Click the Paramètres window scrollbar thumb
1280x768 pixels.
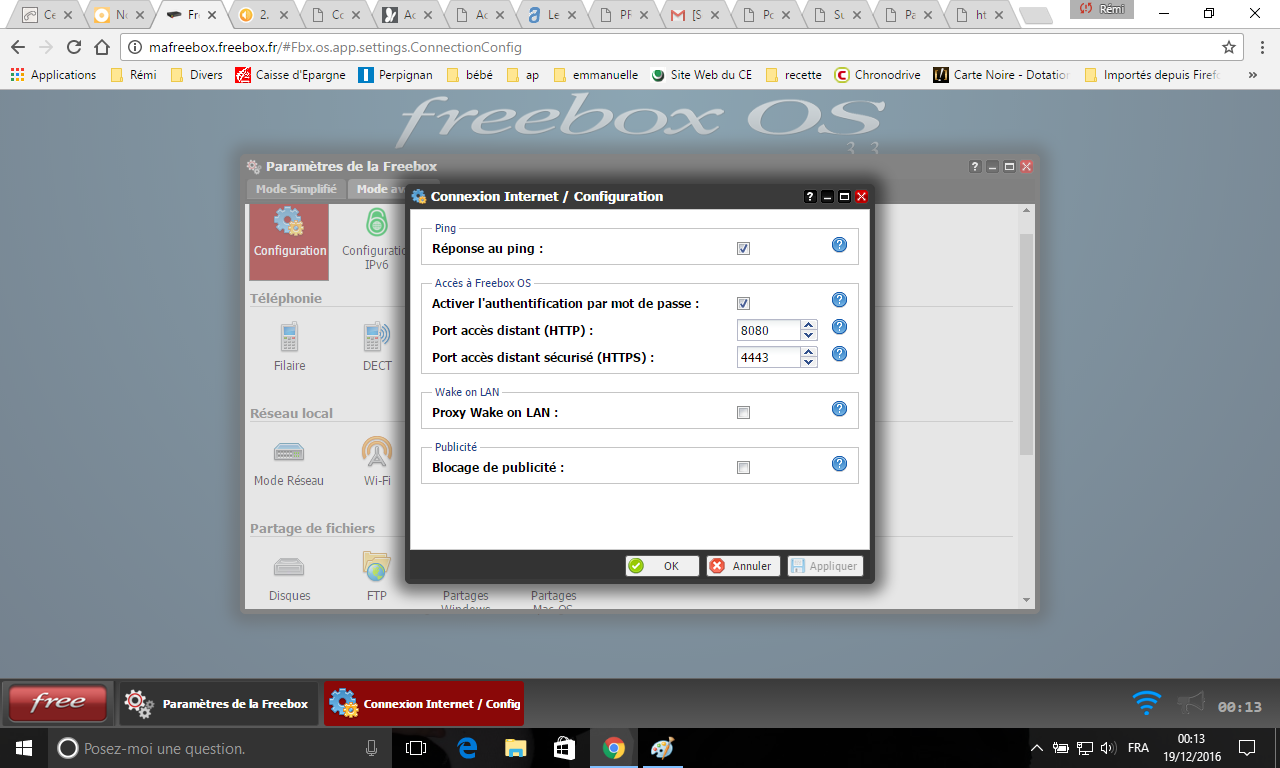1026,343
